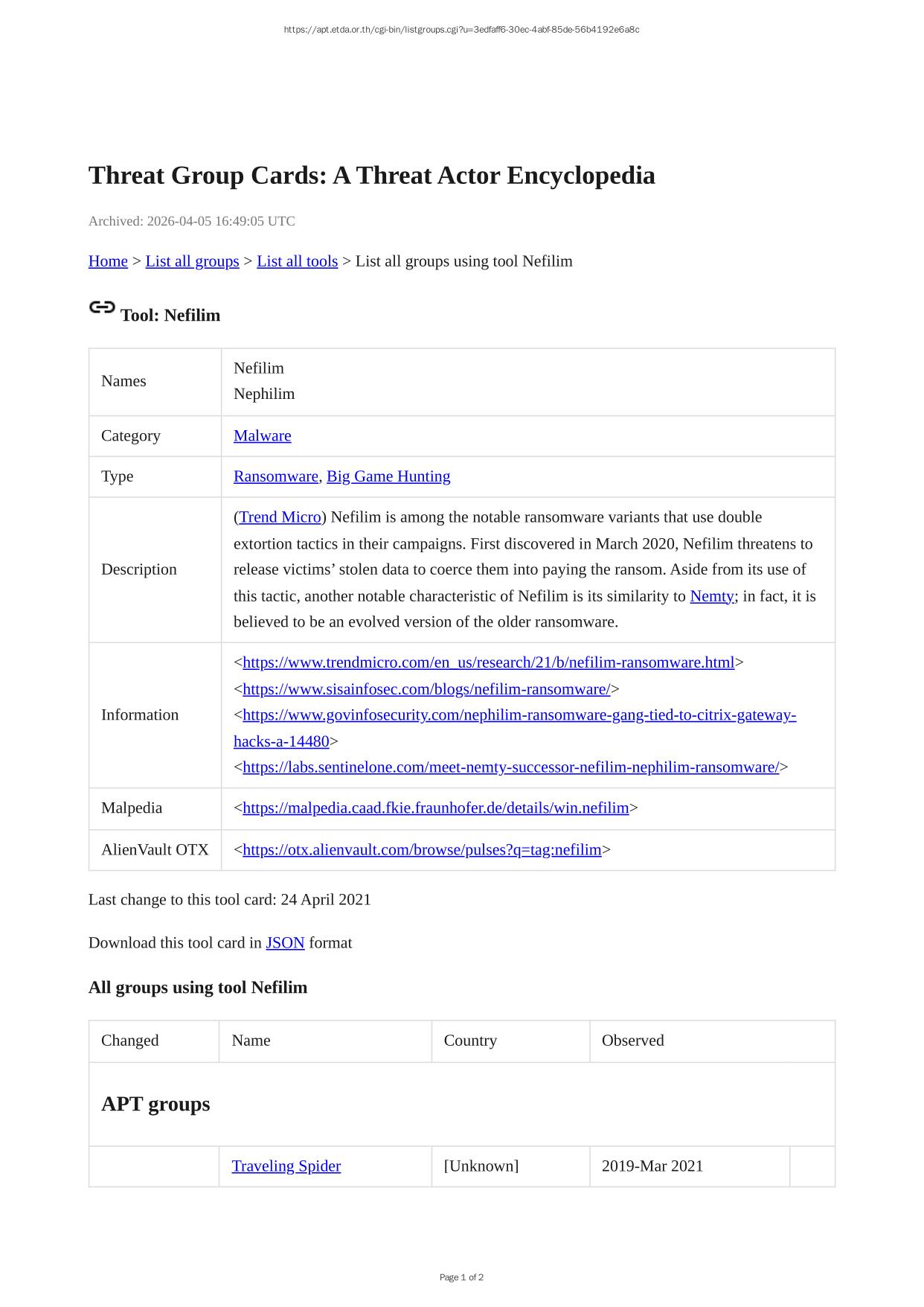924x1307 pixels.
Task: Open List all tools breadcrumb
Action: 297,261
